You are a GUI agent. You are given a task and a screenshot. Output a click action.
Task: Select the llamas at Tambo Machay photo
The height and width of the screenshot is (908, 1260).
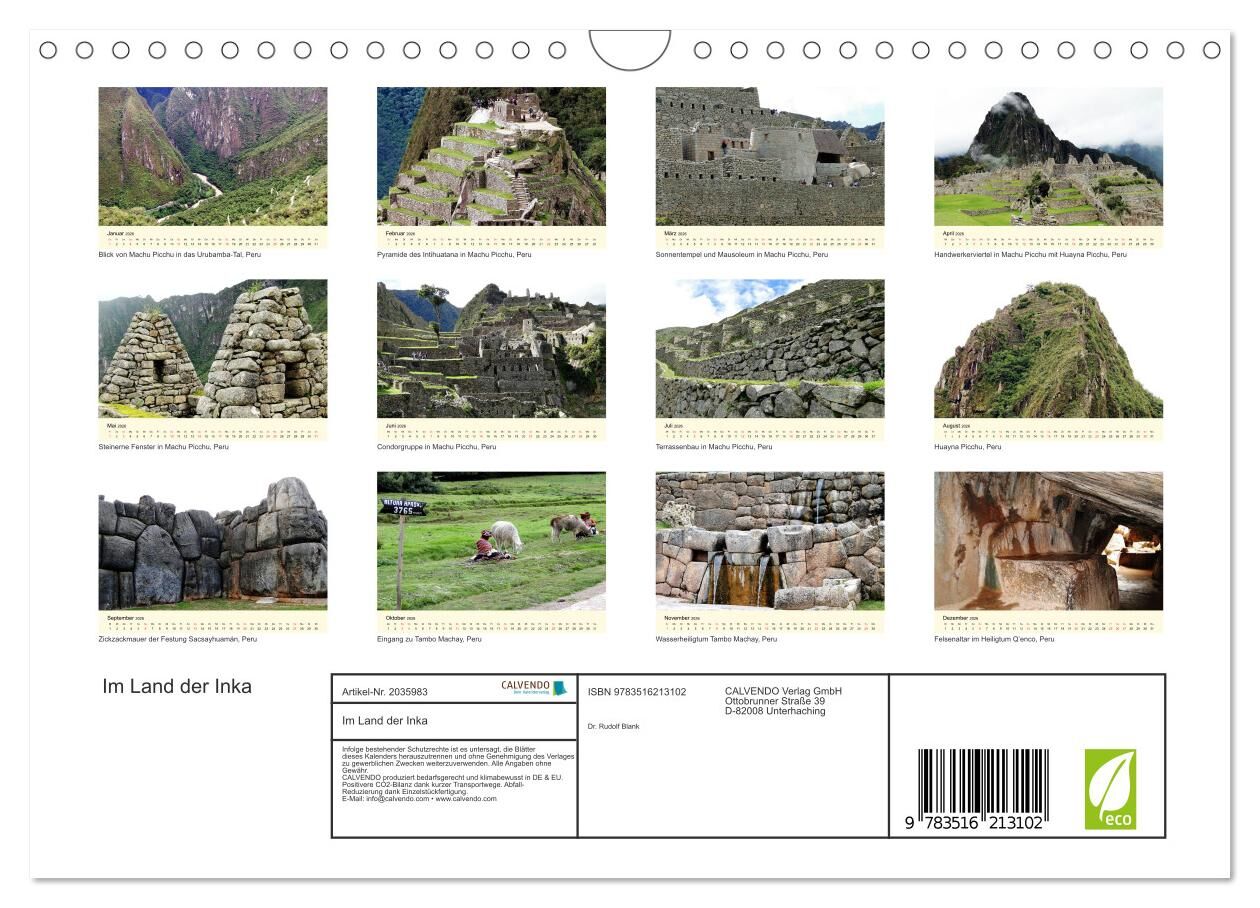(491, 541)
